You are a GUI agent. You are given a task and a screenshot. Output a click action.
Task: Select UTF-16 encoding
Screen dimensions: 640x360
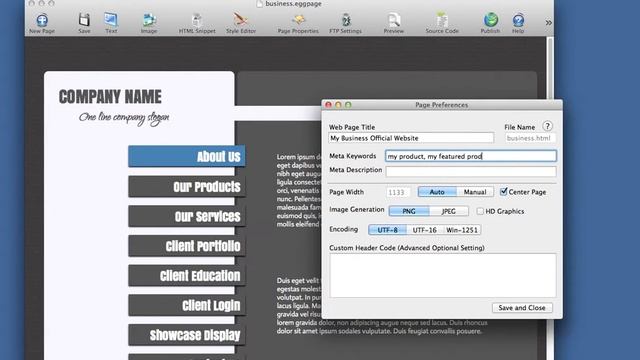click(424, 230)
